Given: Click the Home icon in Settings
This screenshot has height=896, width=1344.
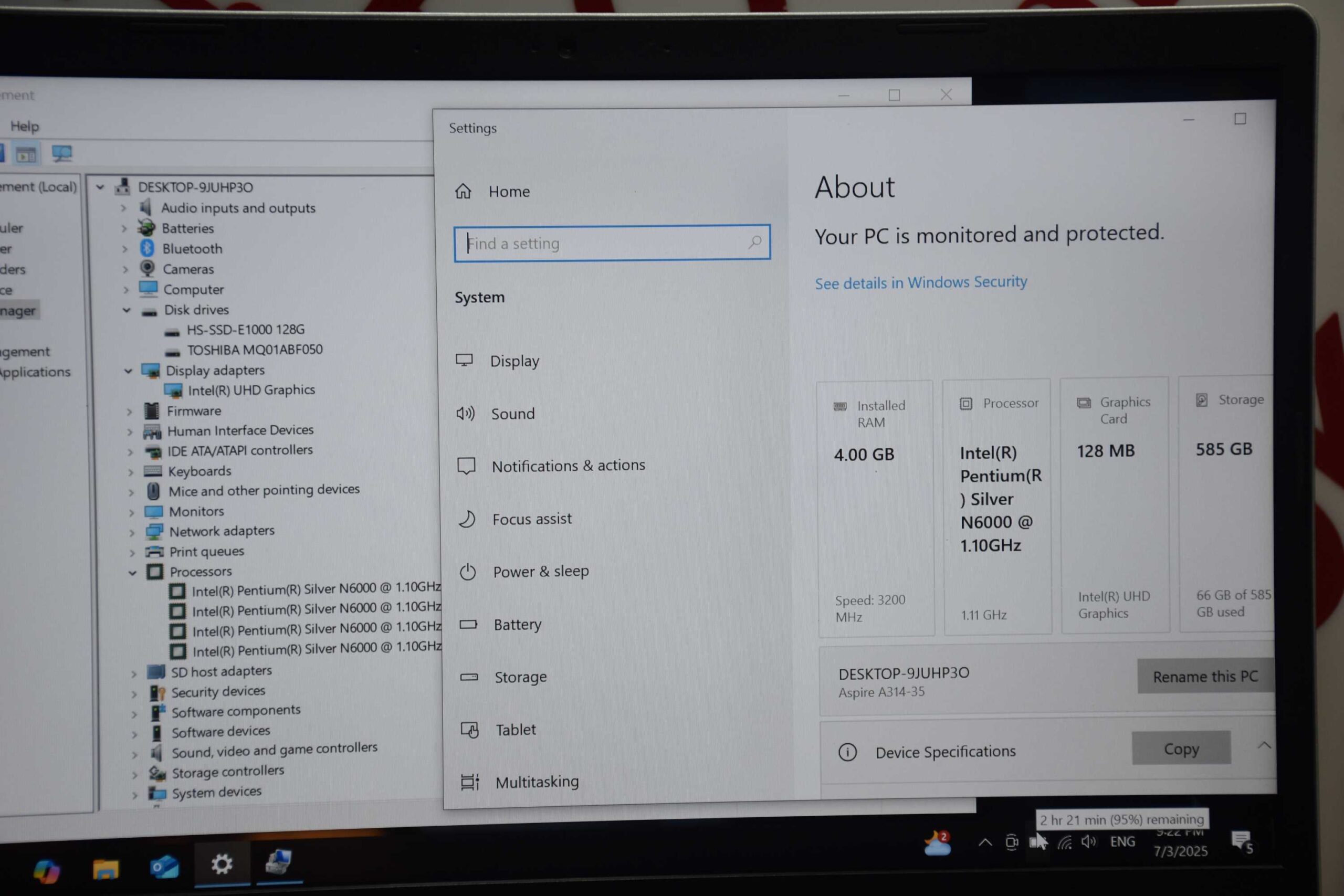Looking at the screenshot, I should click(x=463, y=191).
